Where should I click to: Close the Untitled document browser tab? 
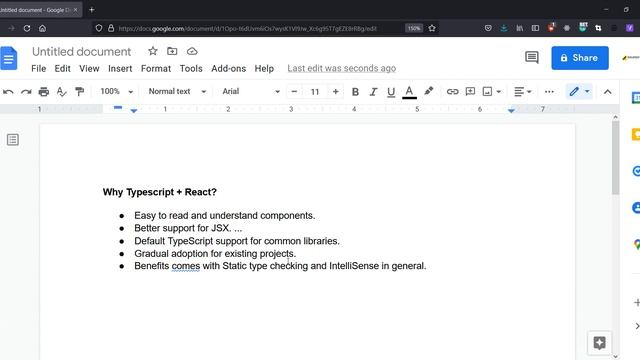(76, 10)
